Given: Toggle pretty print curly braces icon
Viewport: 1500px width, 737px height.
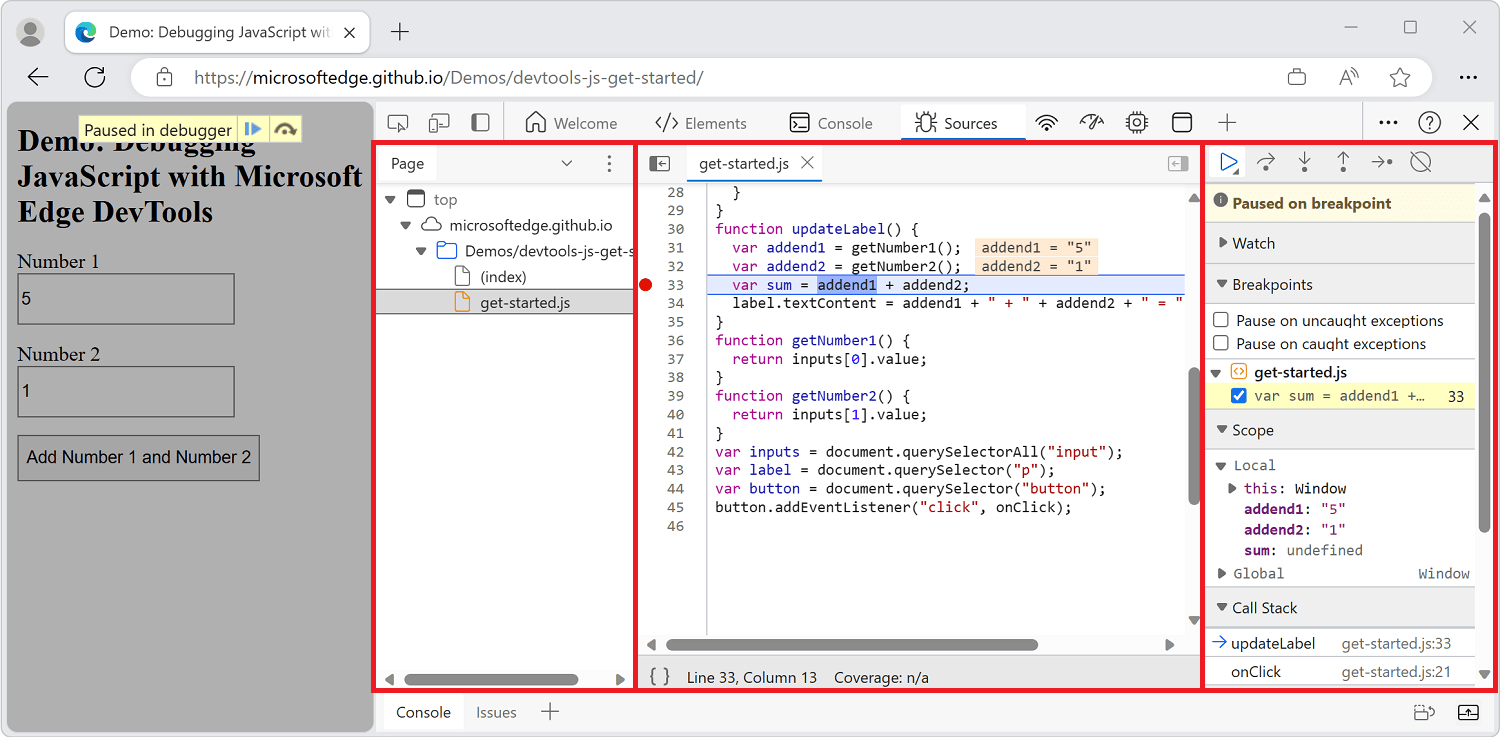Looking at the screenshot, I should pos(659,677).
